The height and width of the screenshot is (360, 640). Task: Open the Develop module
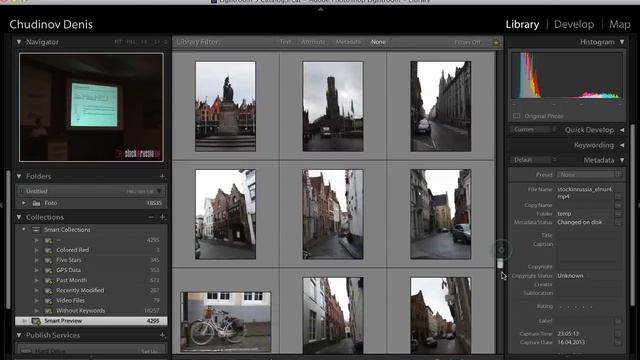[x=574, y=24]
